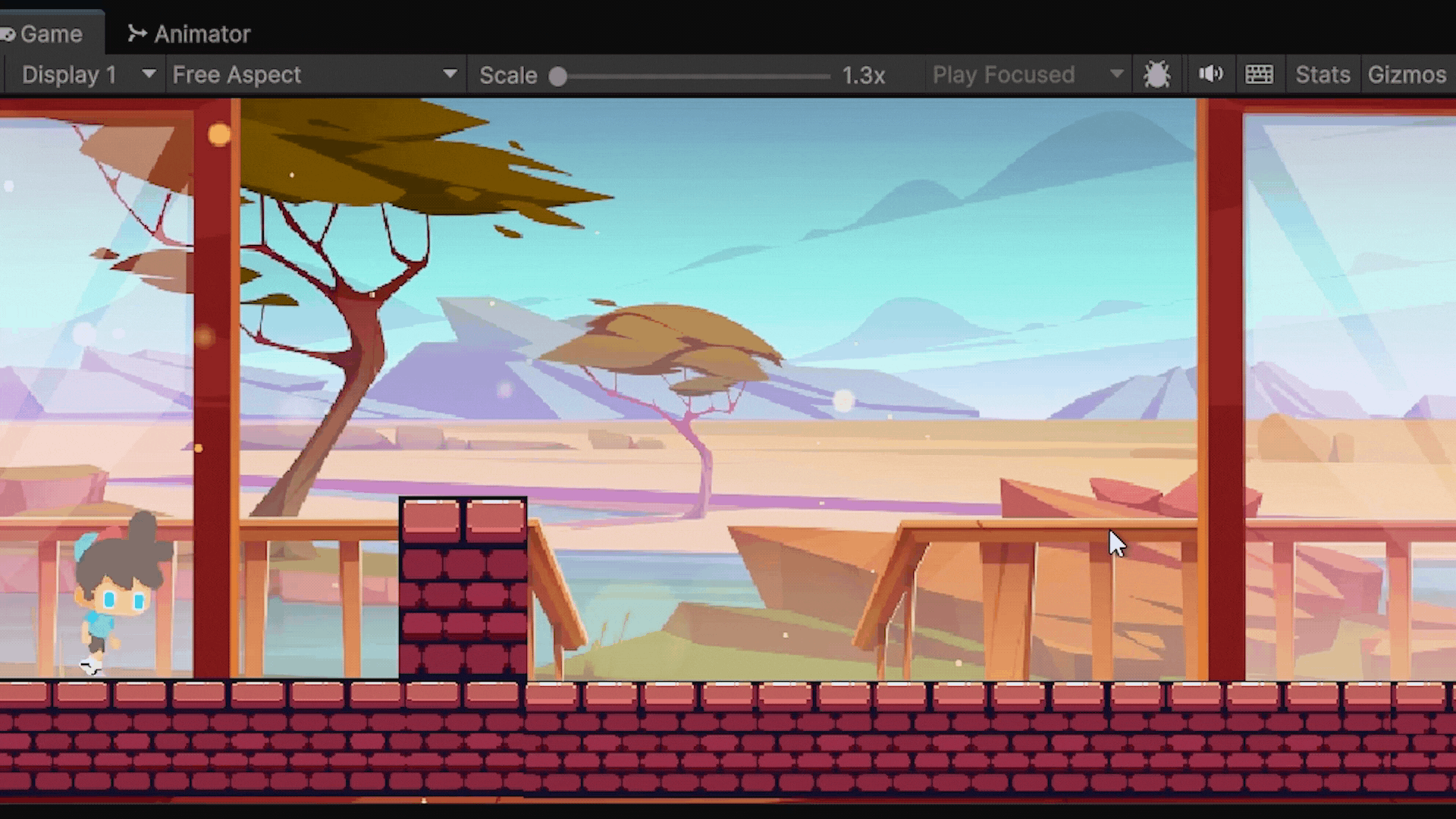Mute audio with the speaker icon
Image resolution: width=1456 pixels, height=819 pixels.
coord(1210,74)
